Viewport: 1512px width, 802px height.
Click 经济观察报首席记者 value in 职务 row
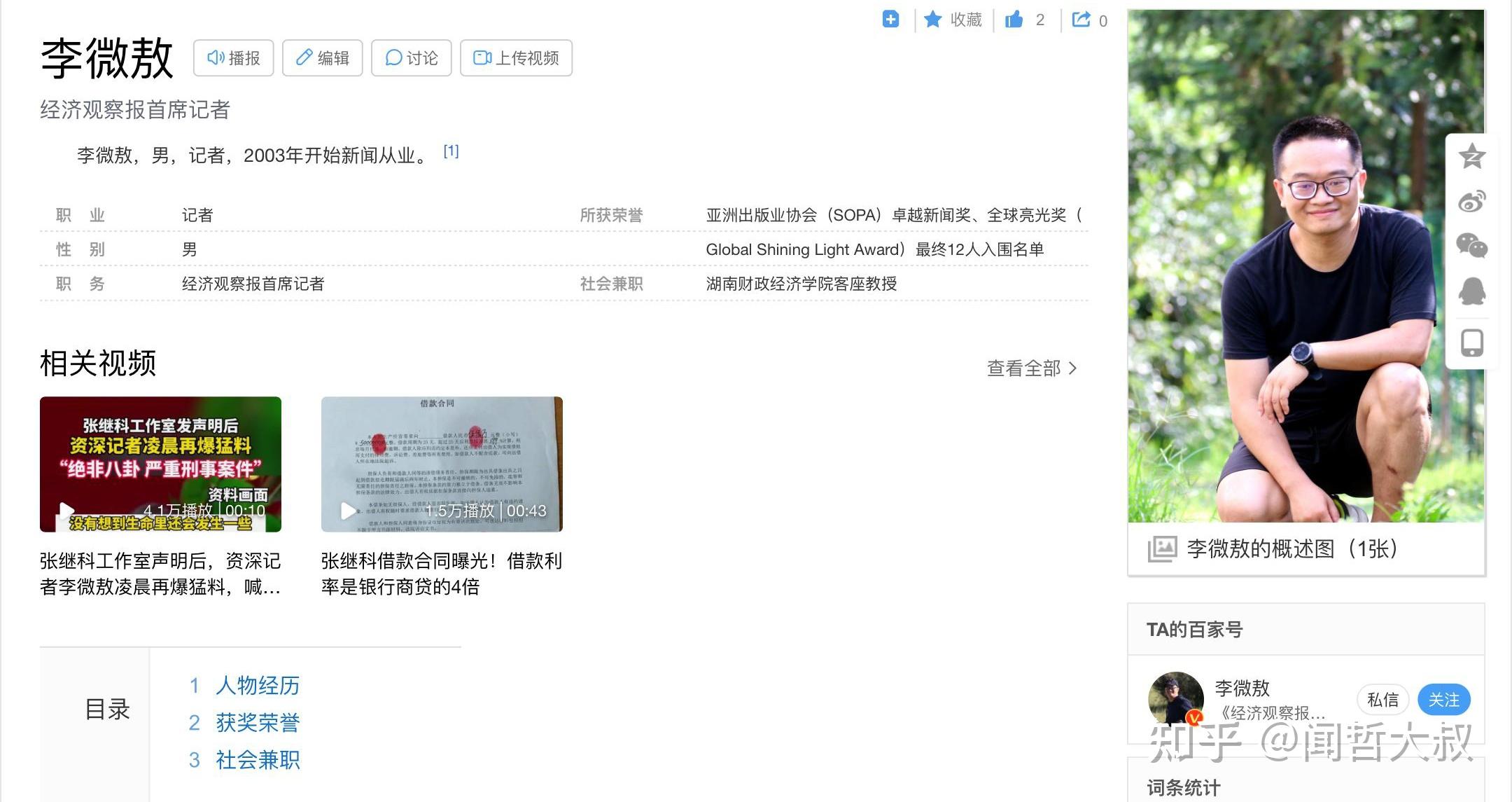coord(253,284)
